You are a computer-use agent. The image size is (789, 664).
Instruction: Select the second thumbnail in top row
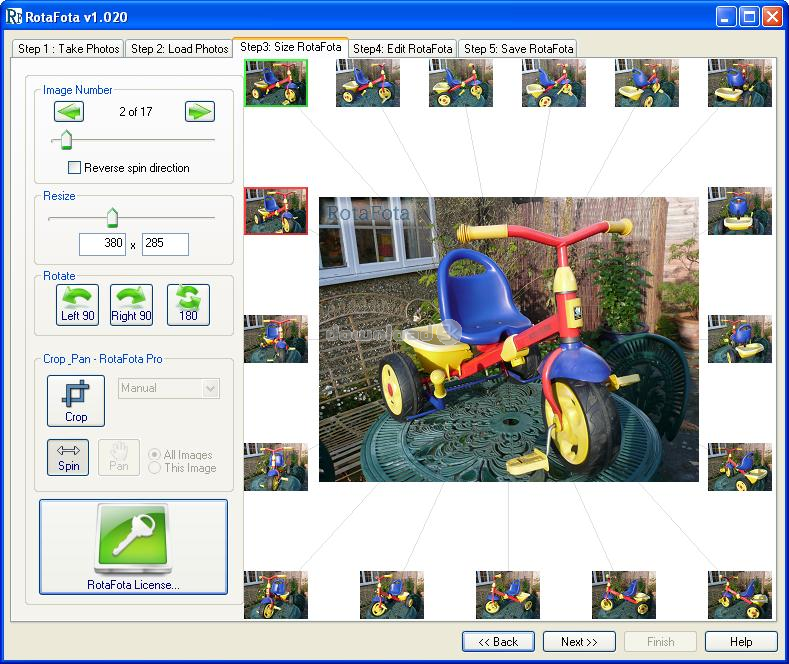point(368,83)
